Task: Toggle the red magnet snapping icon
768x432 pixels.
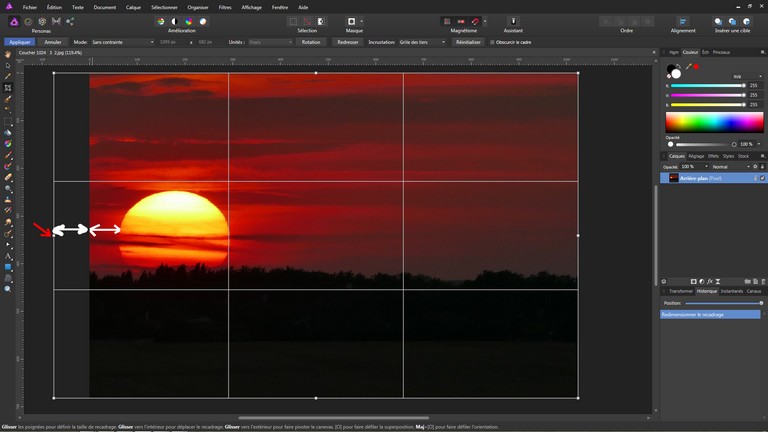Action: pyautogui.click(x=475, y=22)
